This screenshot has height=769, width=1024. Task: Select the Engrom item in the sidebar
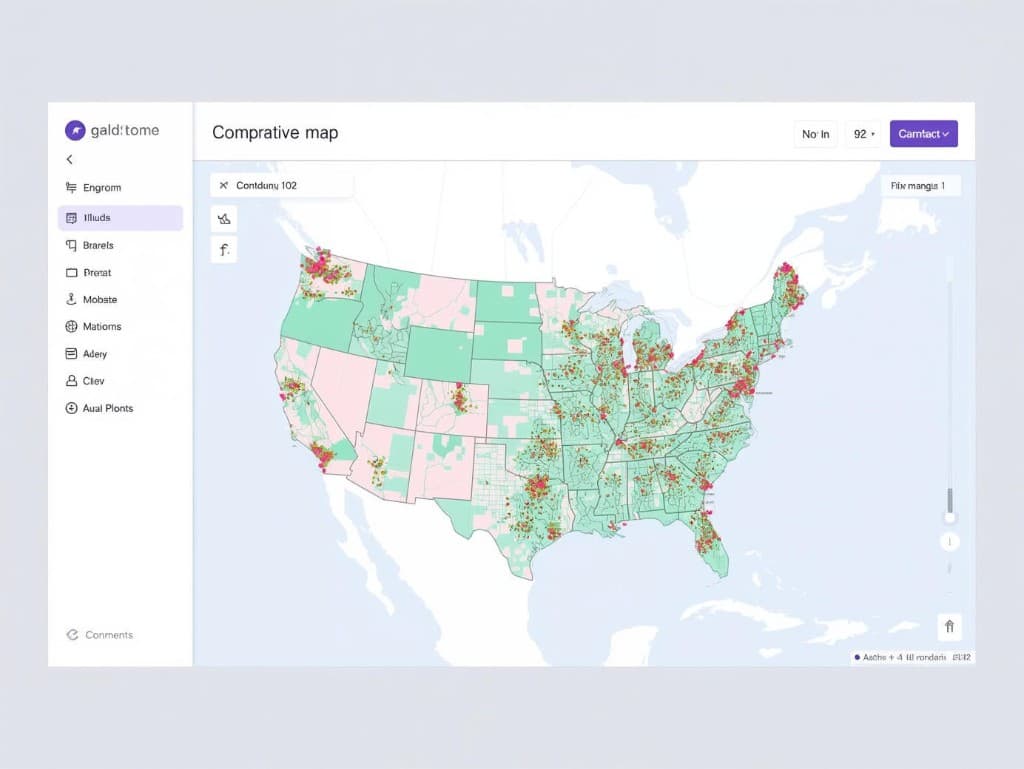103,187
